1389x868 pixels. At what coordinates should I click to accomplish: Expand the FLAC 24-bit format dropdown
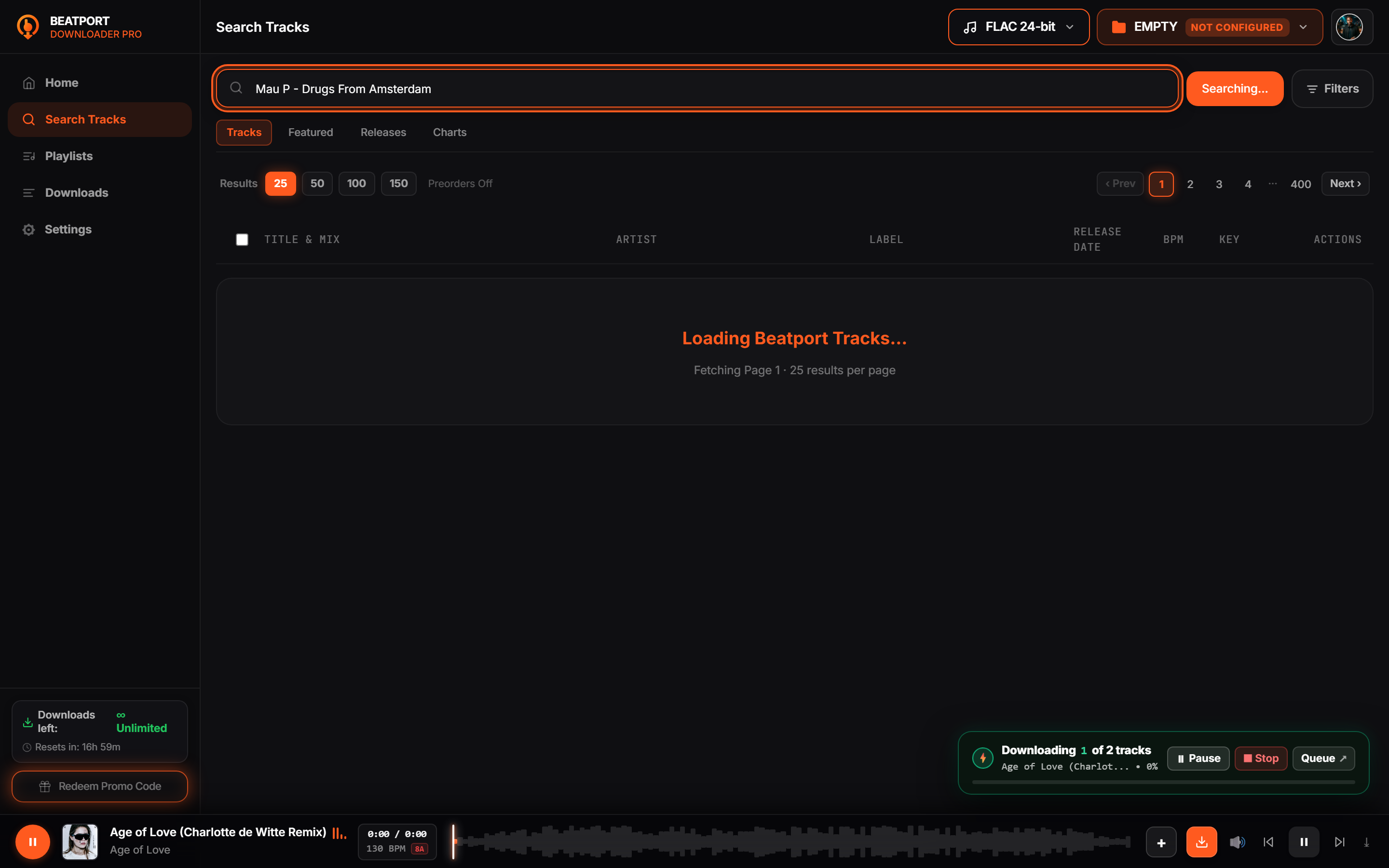pos(1018,27)
